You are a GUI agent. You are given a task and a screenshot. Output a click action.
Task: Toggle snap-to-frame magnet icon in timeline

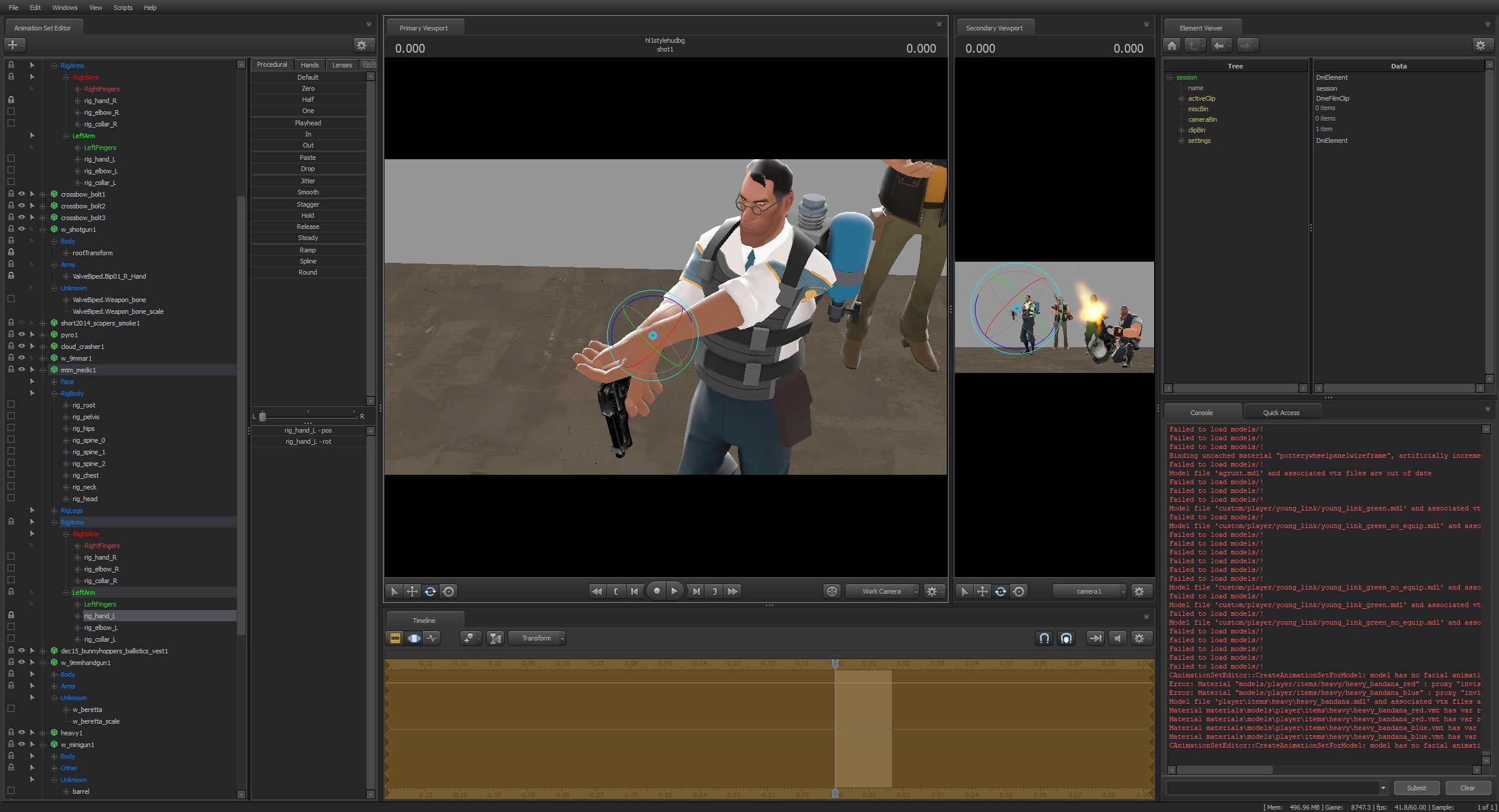tap(1066, 638)
